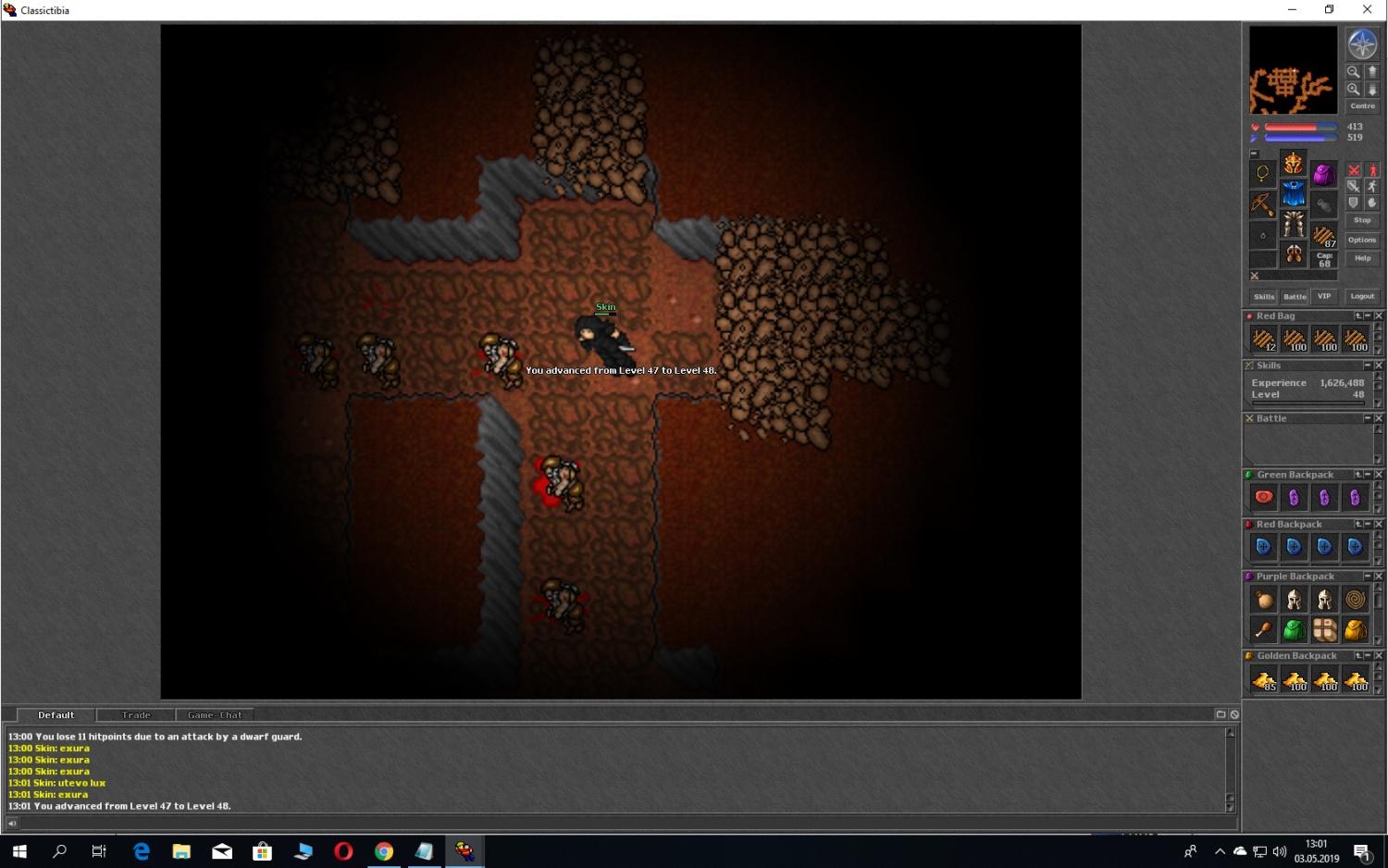Collapse the inventory panel with minus button
Viewport: 1388px width, 868px height.
(x=1254, y=154)
